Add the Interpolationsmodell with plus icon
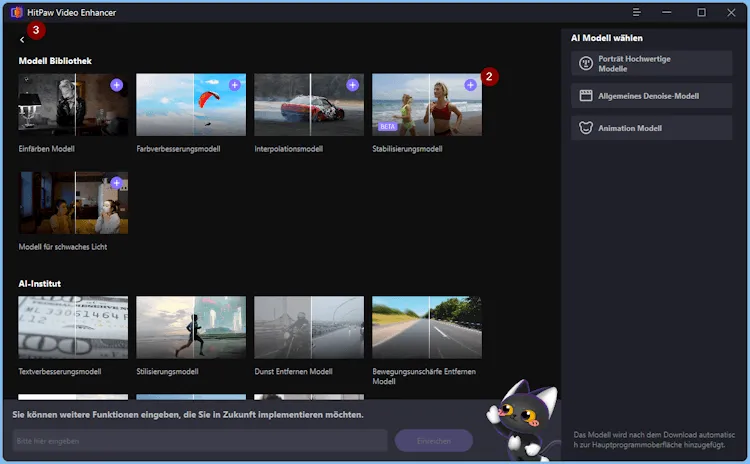 point(352,86)
